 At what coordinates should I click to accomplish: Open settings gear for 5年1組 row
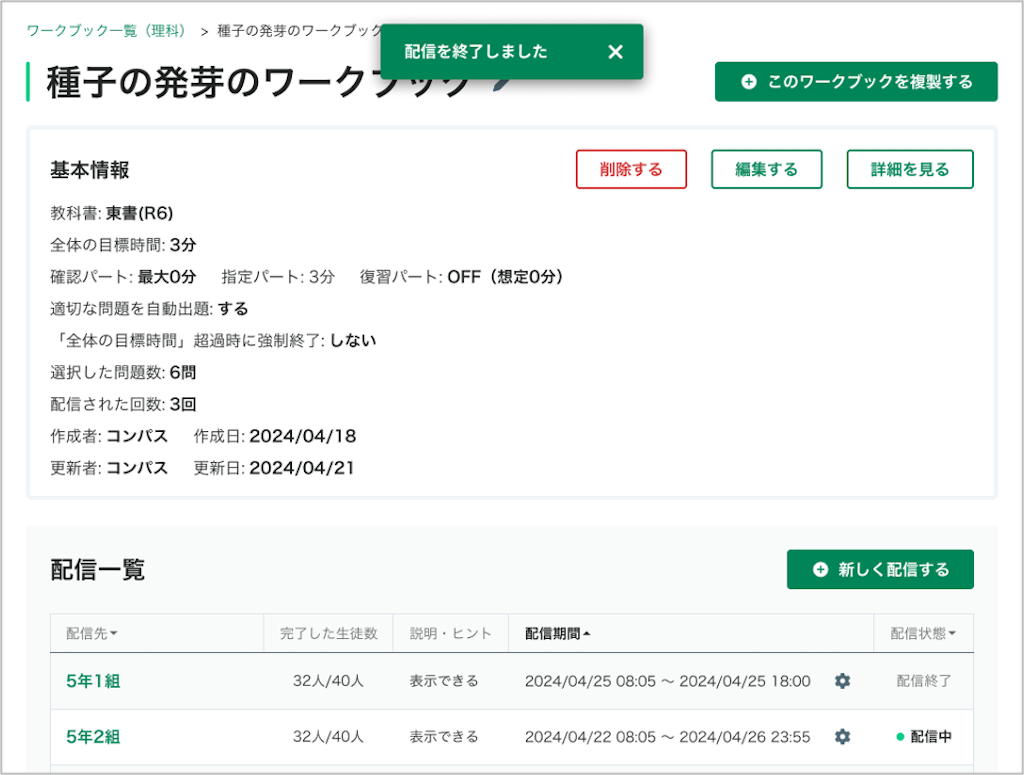click(842, 681)
